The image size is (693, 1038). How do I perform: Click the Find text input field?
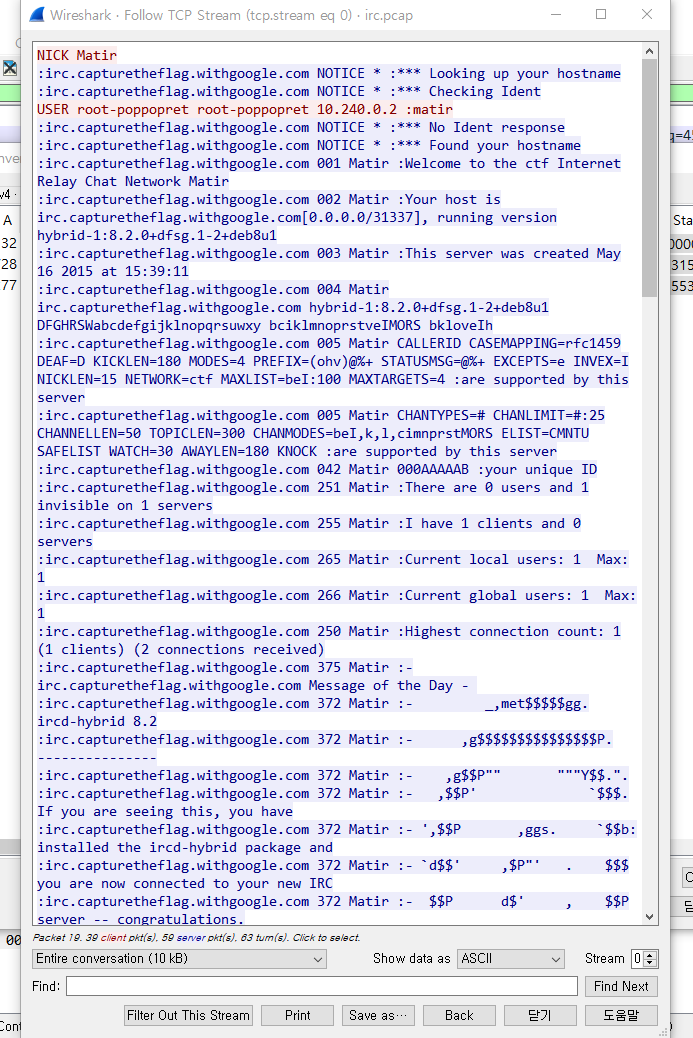point(322,986)
